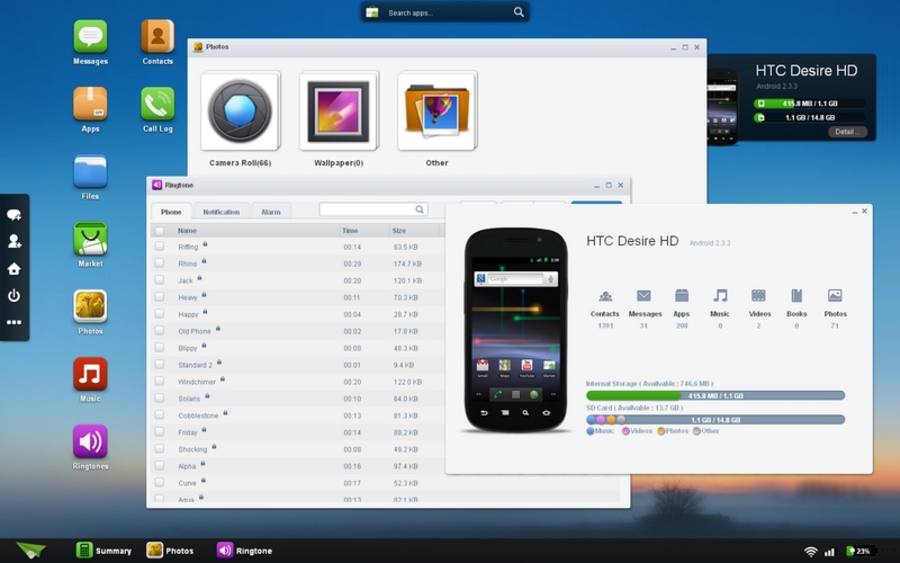This screenshot has width=900, height=563.
Task: Select the Cobblestone ringtone name
Action: 198,416
